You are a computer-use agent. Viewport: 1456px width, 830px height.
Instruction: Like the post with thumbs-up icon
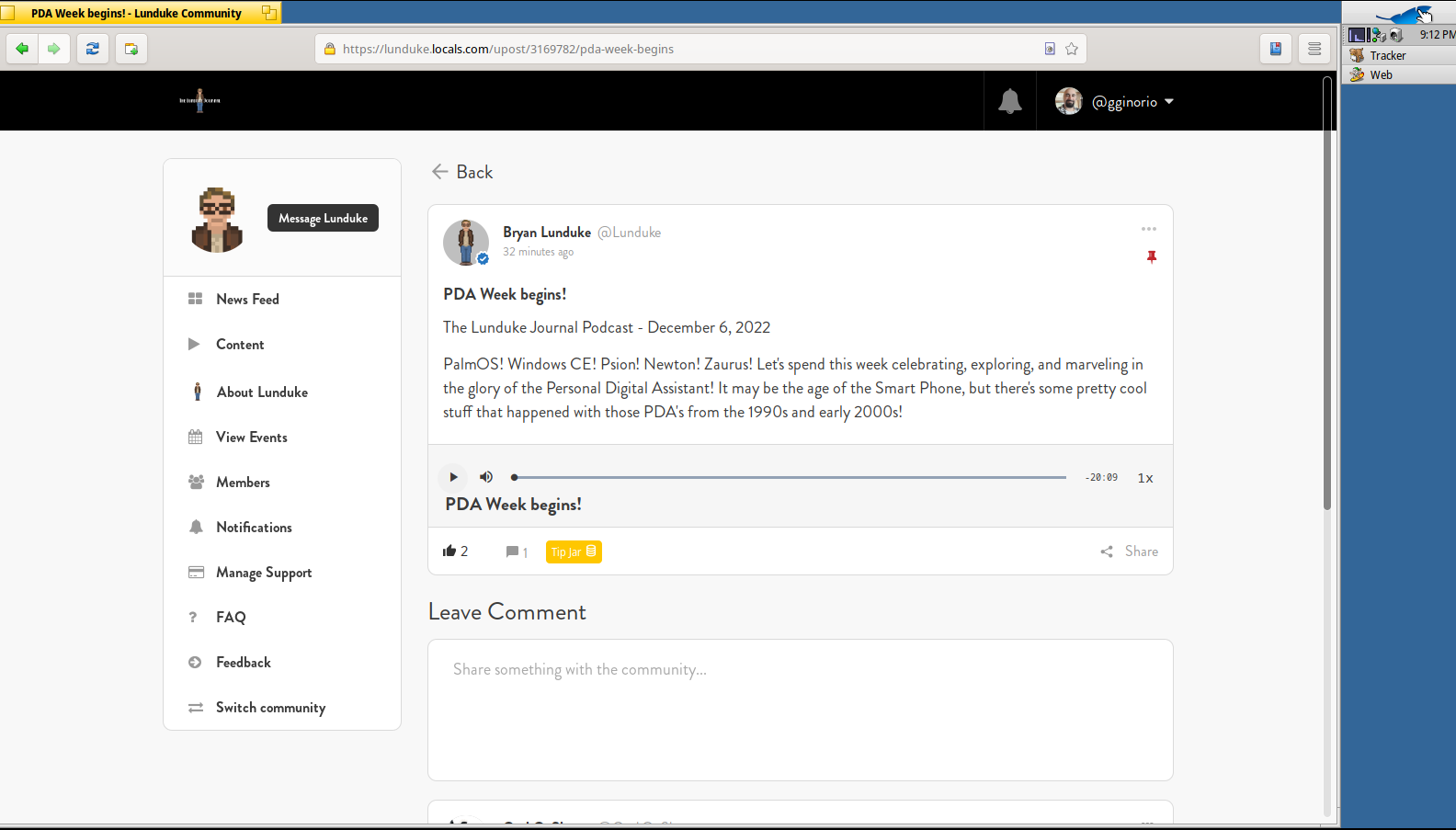449,551
